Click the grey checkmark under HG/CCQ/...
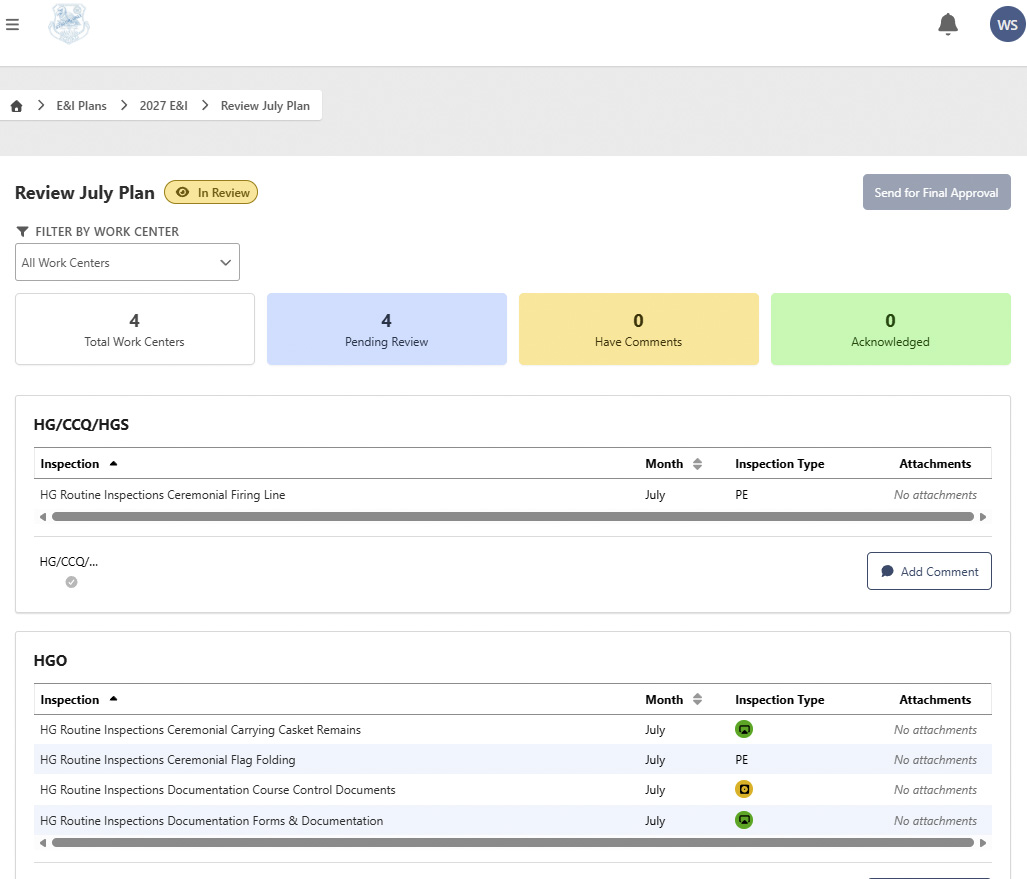This screenshot has height=879, width=1027. [x=71, y=582]
